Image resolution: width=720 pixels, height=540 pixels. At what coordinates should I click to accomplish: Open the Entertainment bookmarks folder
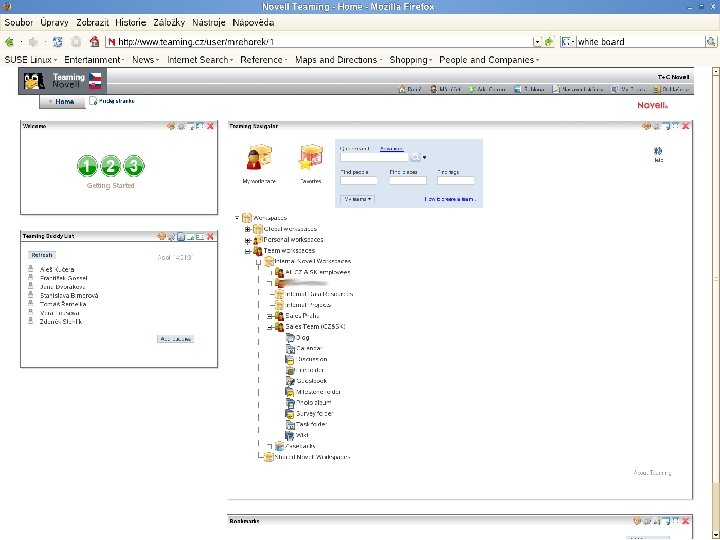[x=95, y=60]
